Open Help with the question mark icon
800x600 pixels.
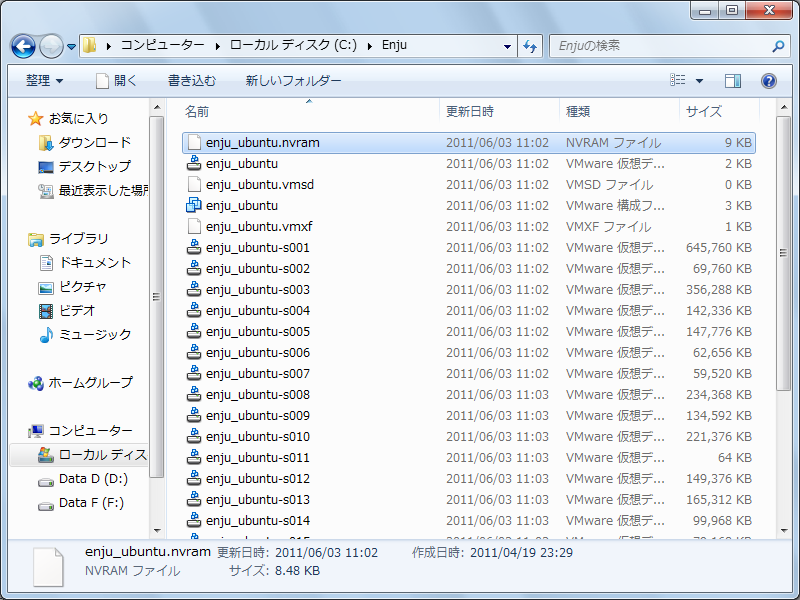tap(769, 81)
